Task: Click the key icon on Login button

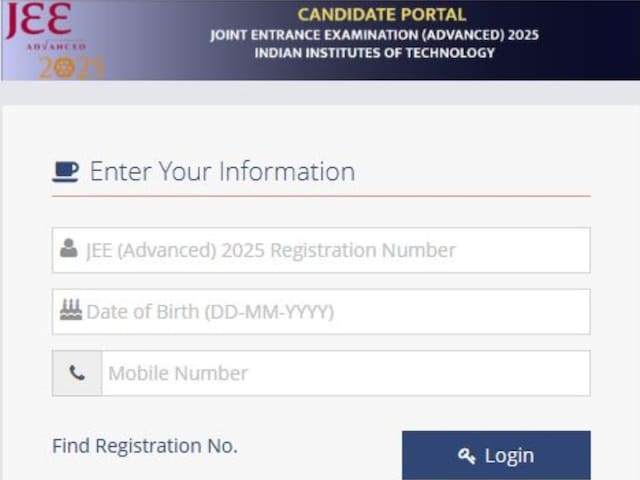Action: pos(467,456)
